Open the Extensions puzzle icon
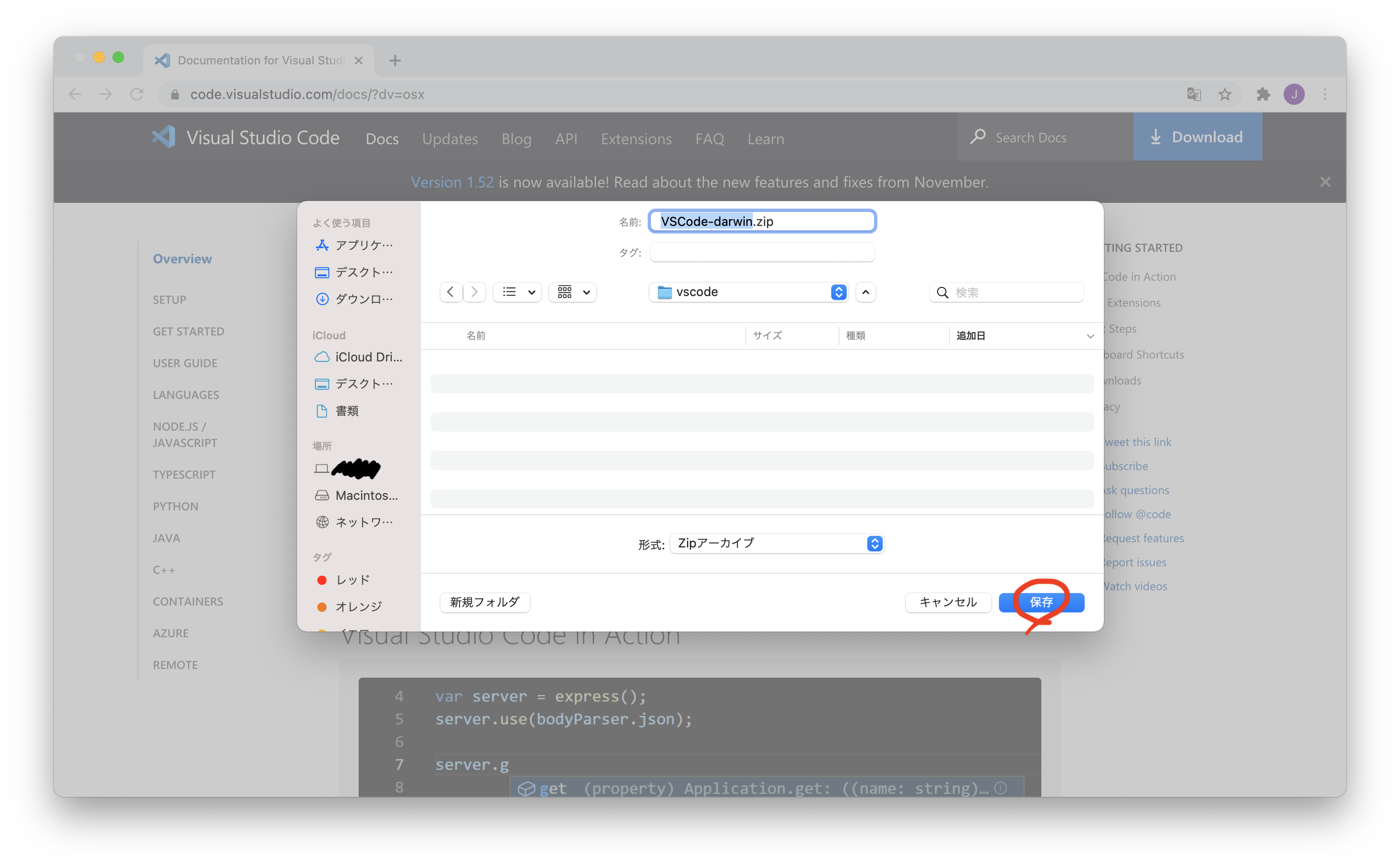The width and height of the screenshot is (1400, 868). coord(1263,94)
